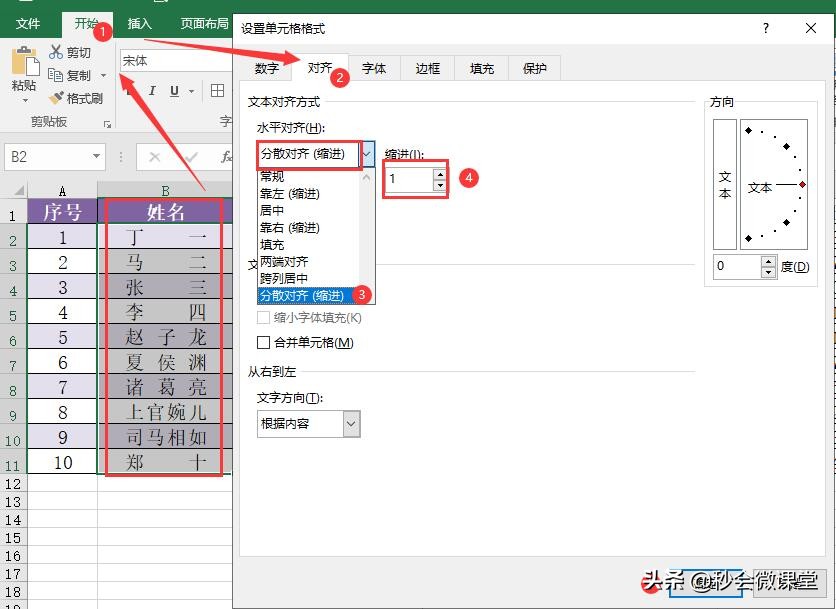Open the clipboard pane launcher
The image size is (836, 609).
pos(107,124)
